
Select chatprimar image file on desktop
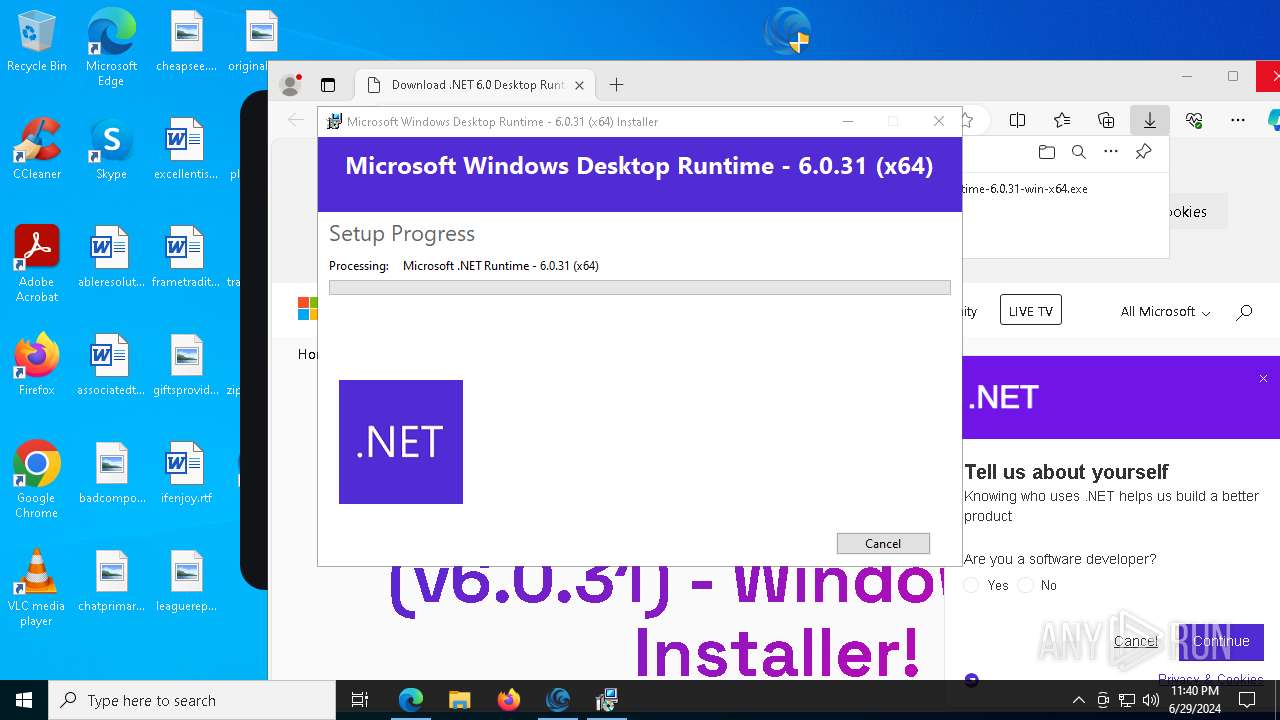click(x=111, y=581)
